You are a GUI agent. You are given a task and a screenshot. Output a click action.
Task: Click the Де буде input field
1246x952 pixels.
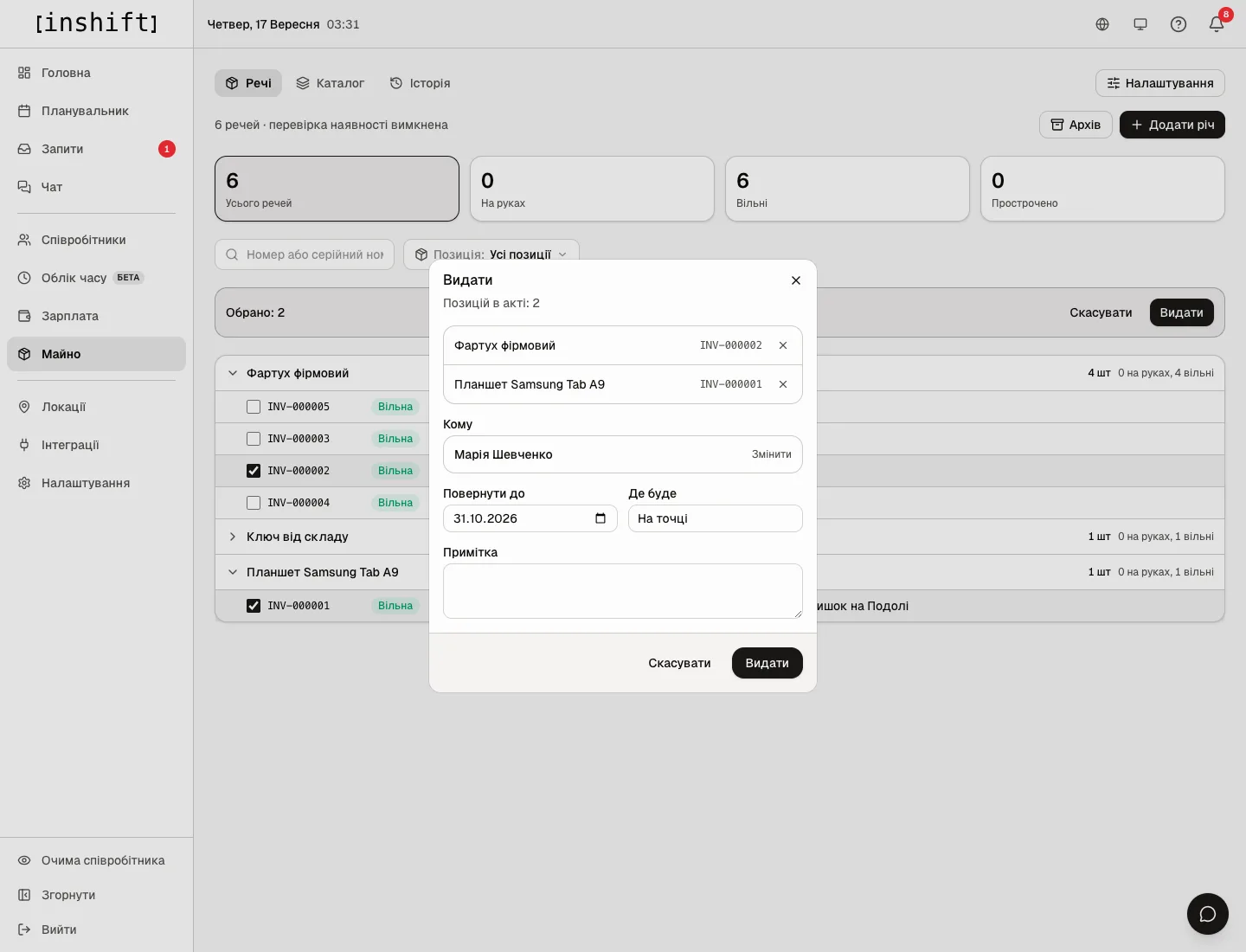(x=716, y=518)
